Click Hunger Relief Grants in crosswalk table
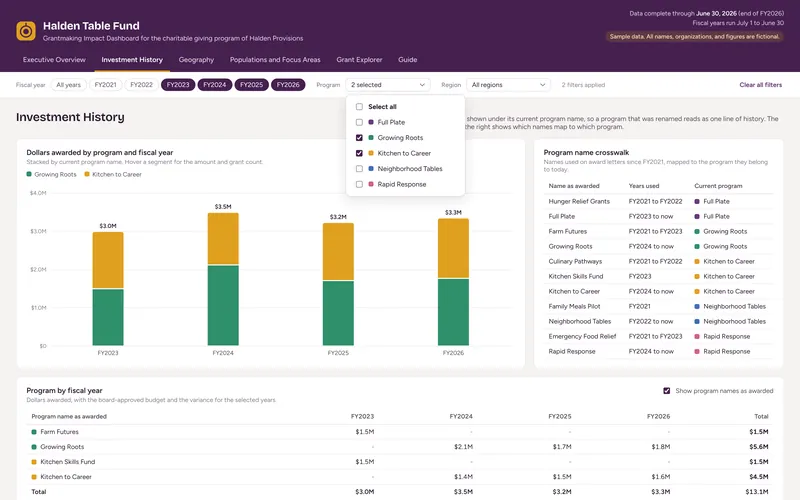Image resolution: width=800 pixels, height=500 pixels. [x=579, y=202]
